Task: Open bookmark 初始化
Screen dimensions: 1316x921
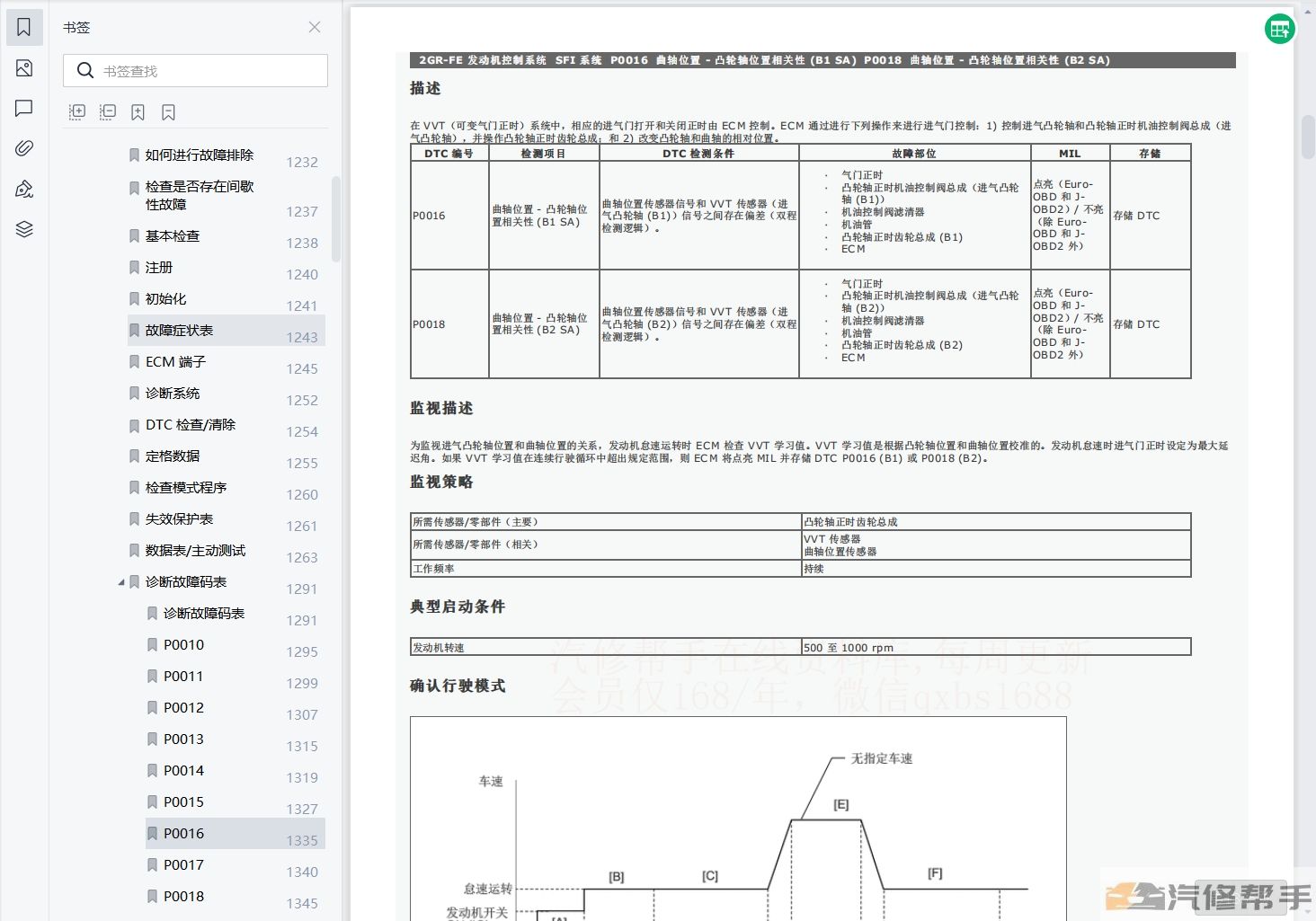Action: [x=166, y=298]
